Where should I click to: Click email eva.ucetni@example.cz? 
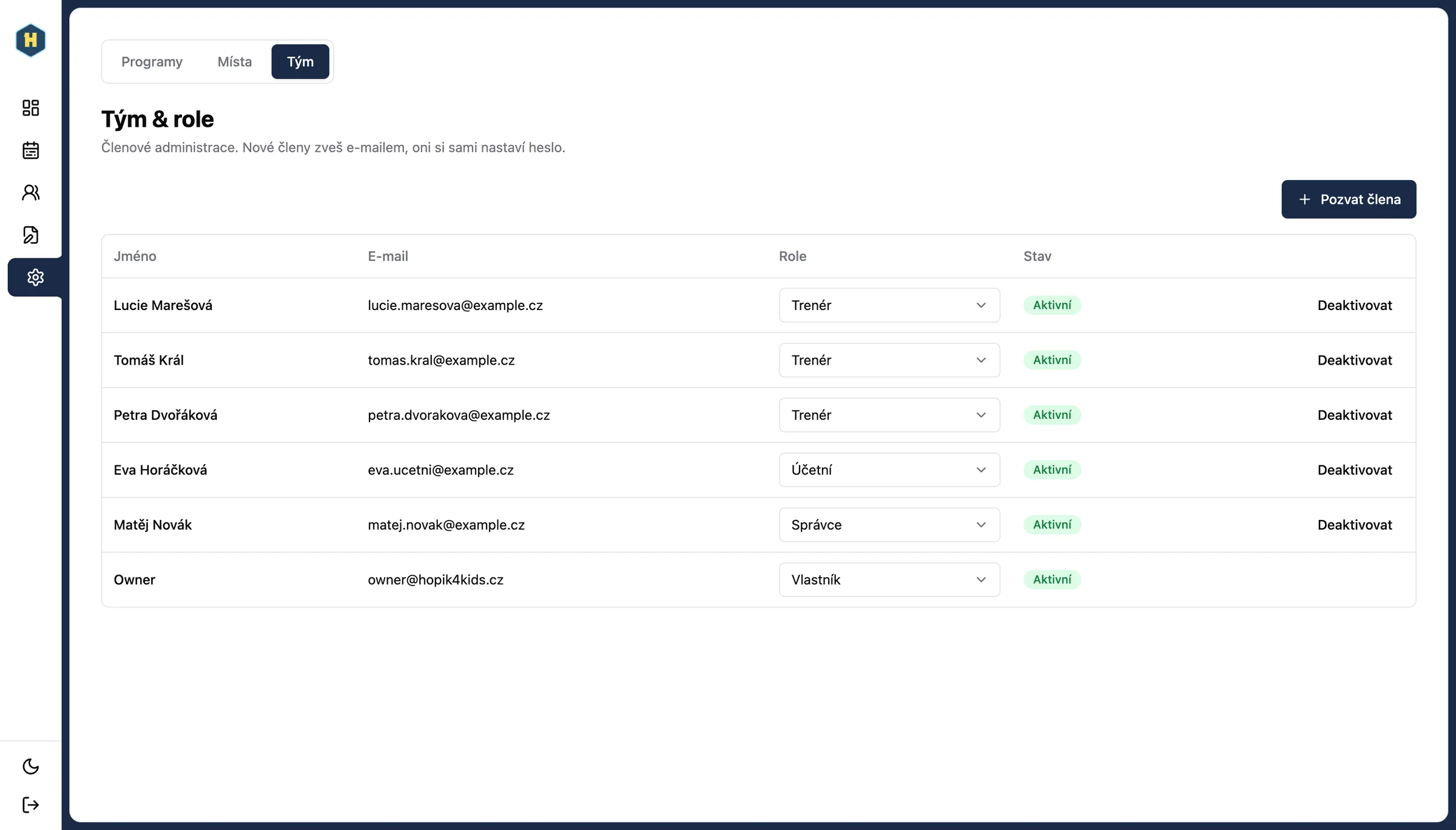(440, 470)
